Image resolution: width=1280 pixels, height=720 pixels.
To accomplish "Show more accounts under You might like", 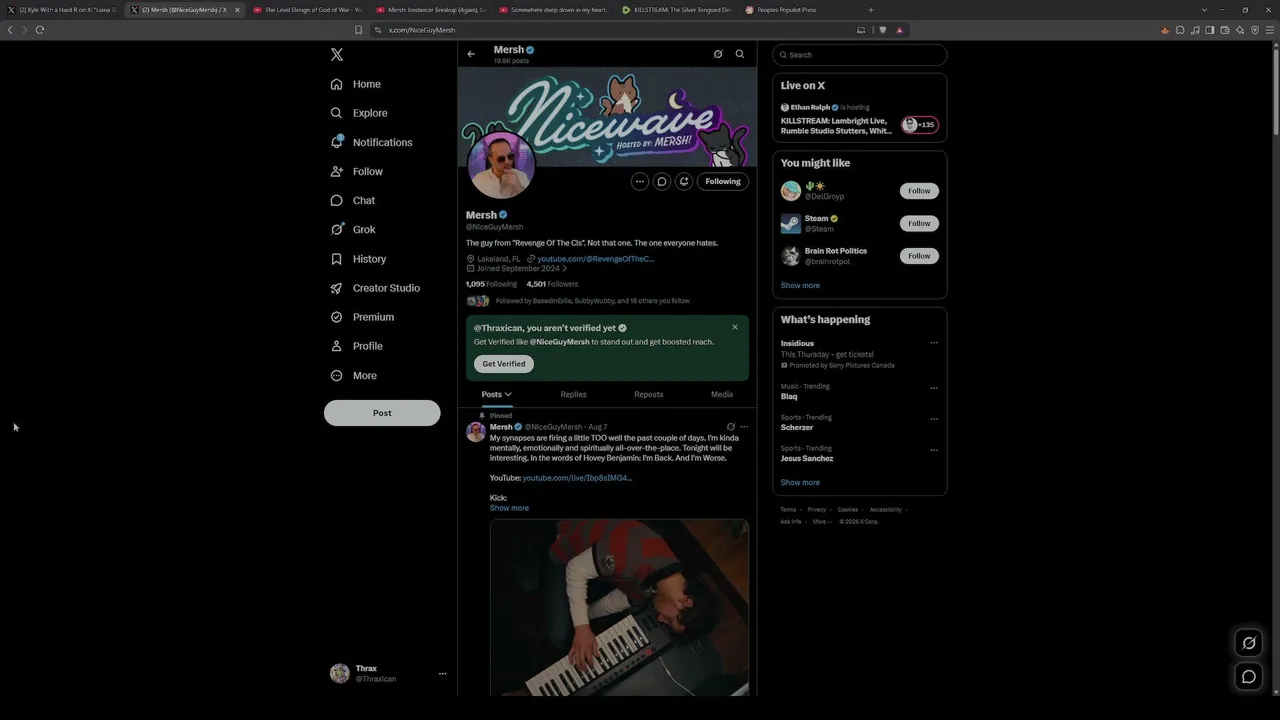I will [x=800, y=286].
